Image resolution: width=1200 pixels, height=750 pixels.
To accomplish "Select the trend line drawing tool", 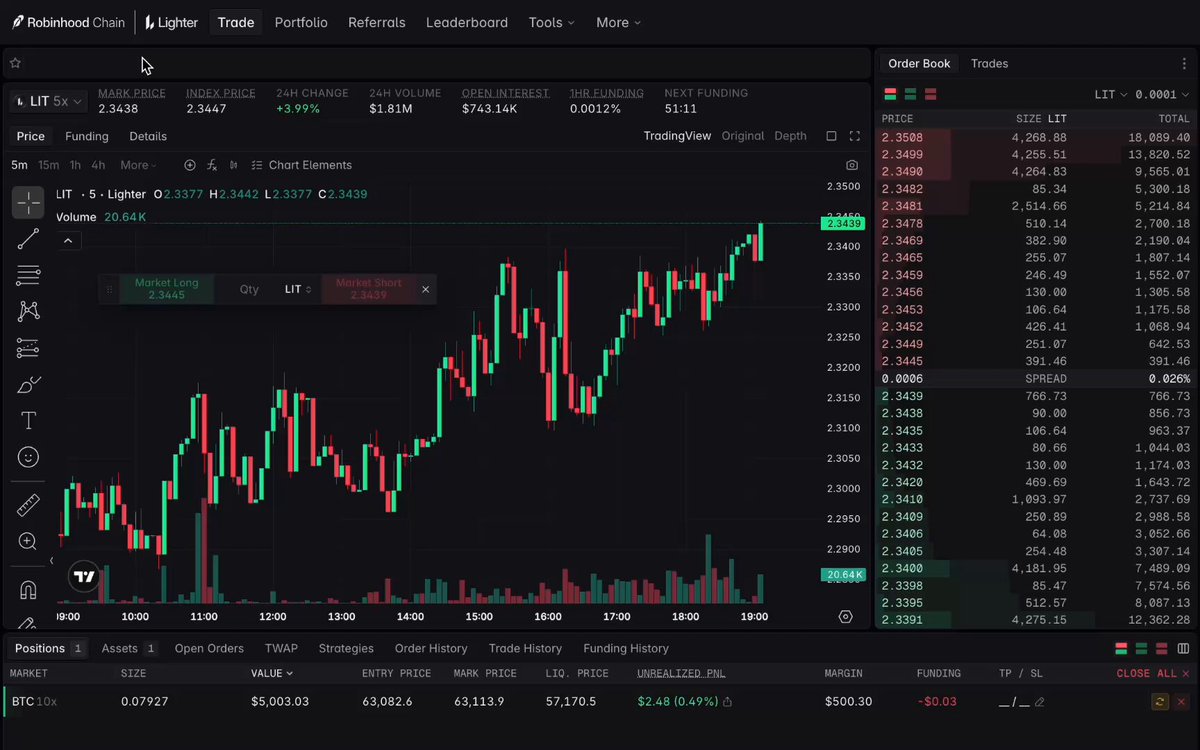I will point(28,239).
